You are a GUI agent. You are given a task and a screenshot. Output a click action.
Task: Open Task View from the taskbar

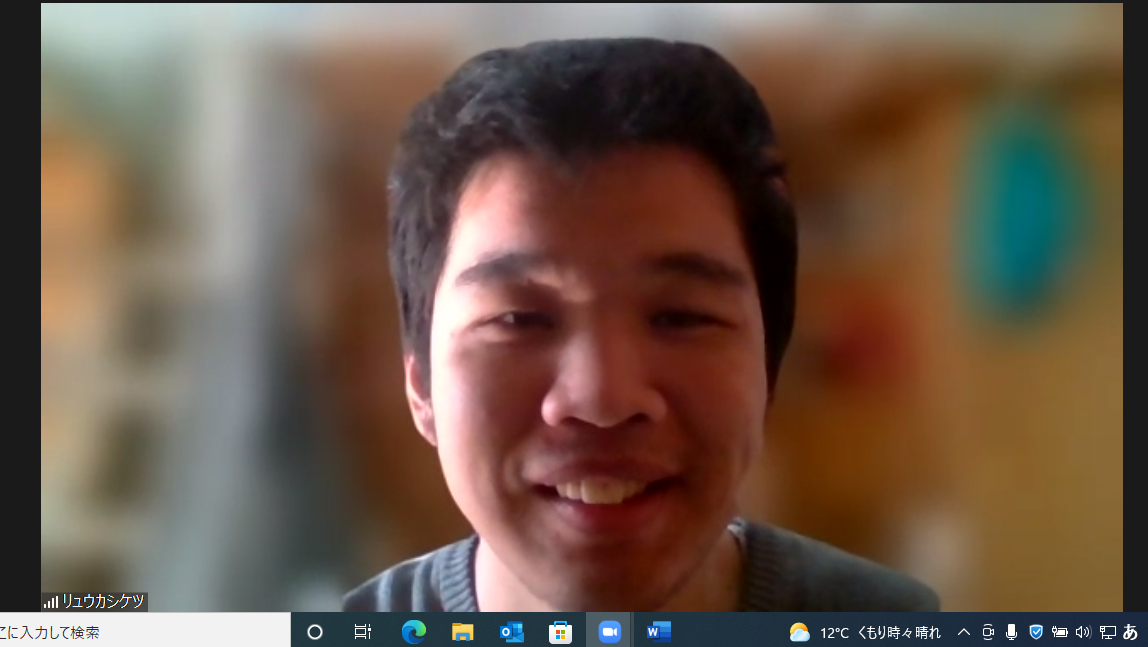pyautogui.click(x=362, y=632)
